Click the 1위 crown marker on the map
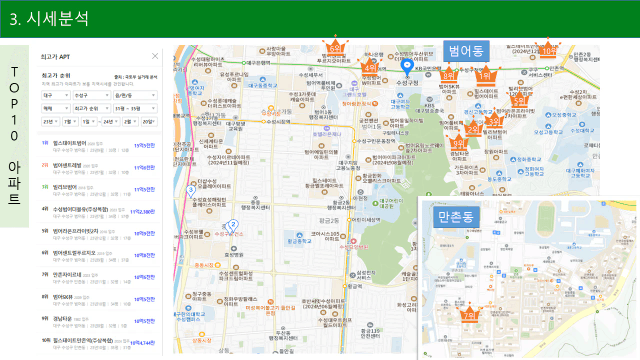The image size is (640, 360). (x=485, y=75)
